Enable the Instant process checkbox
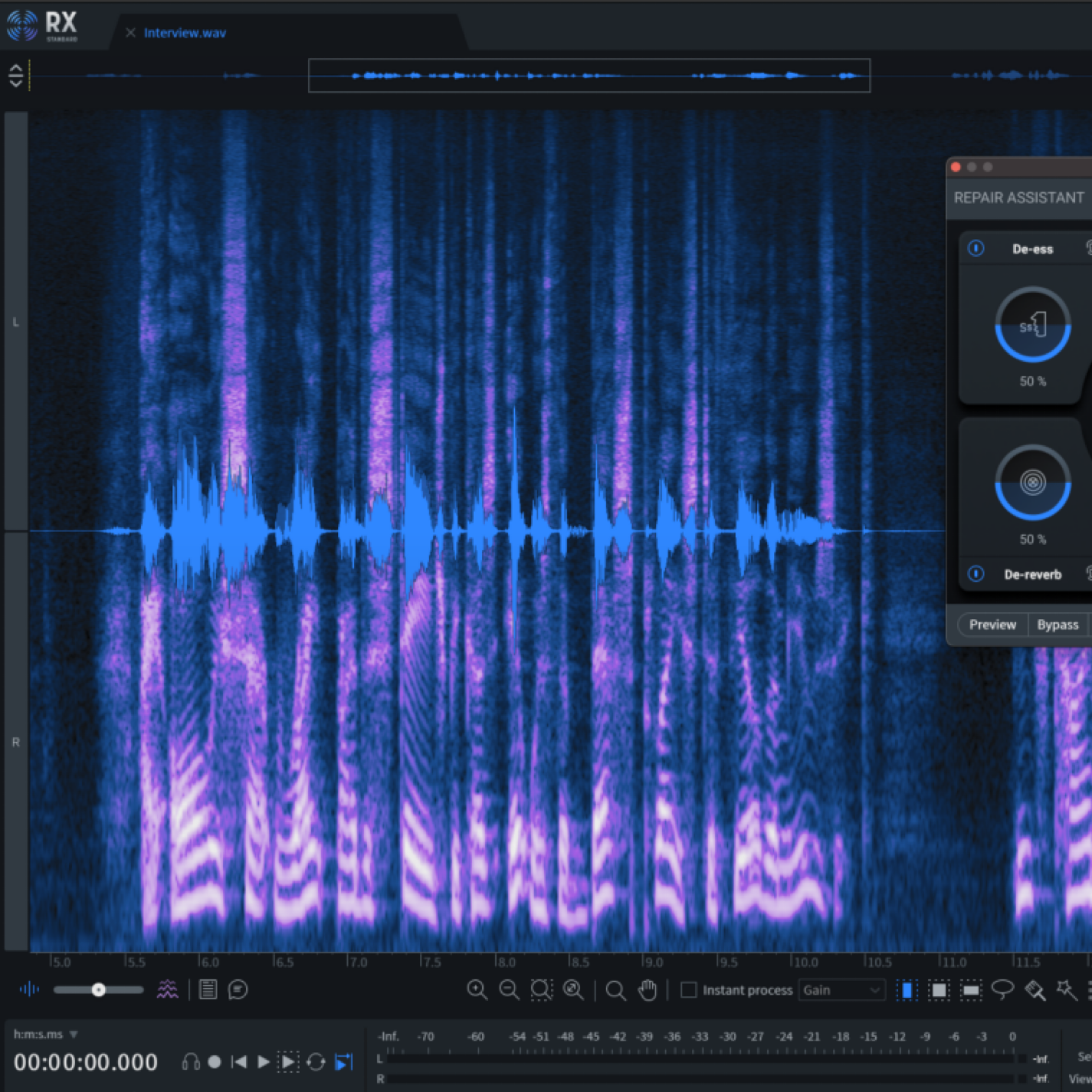 (x=689, y=990)
